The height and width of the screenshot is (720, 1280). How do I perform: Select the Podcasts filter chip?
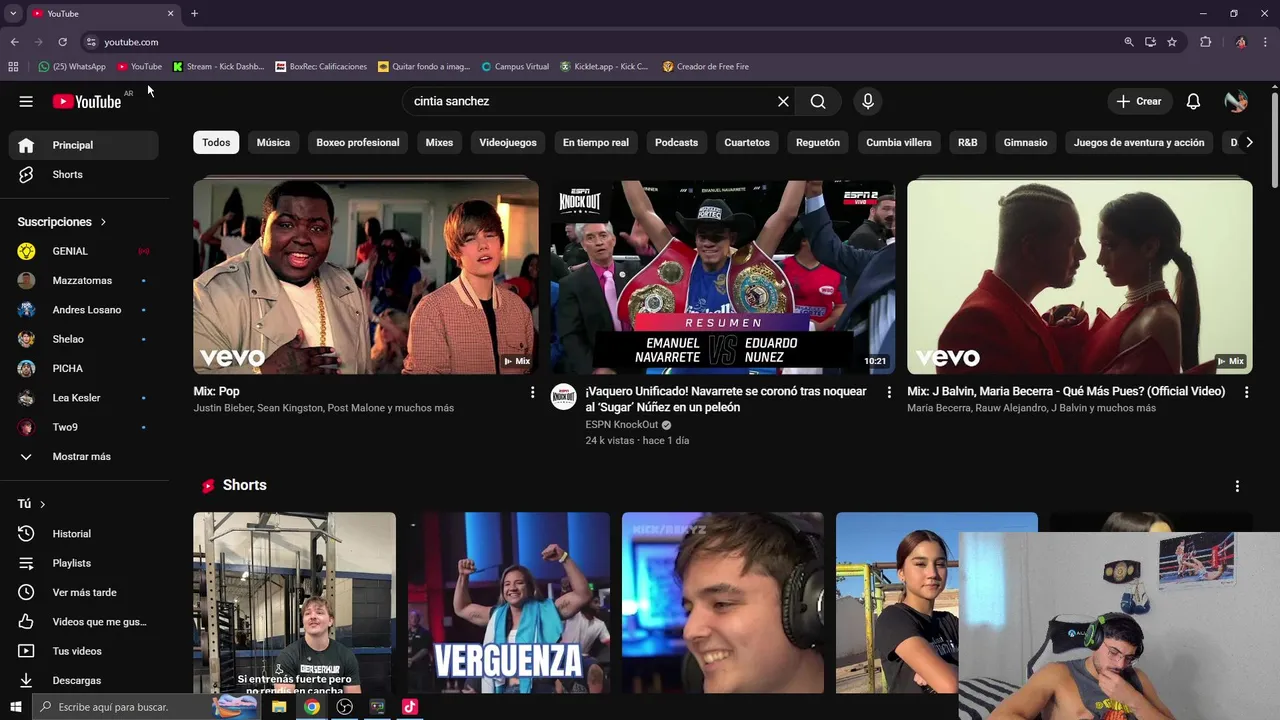[676, 142]
